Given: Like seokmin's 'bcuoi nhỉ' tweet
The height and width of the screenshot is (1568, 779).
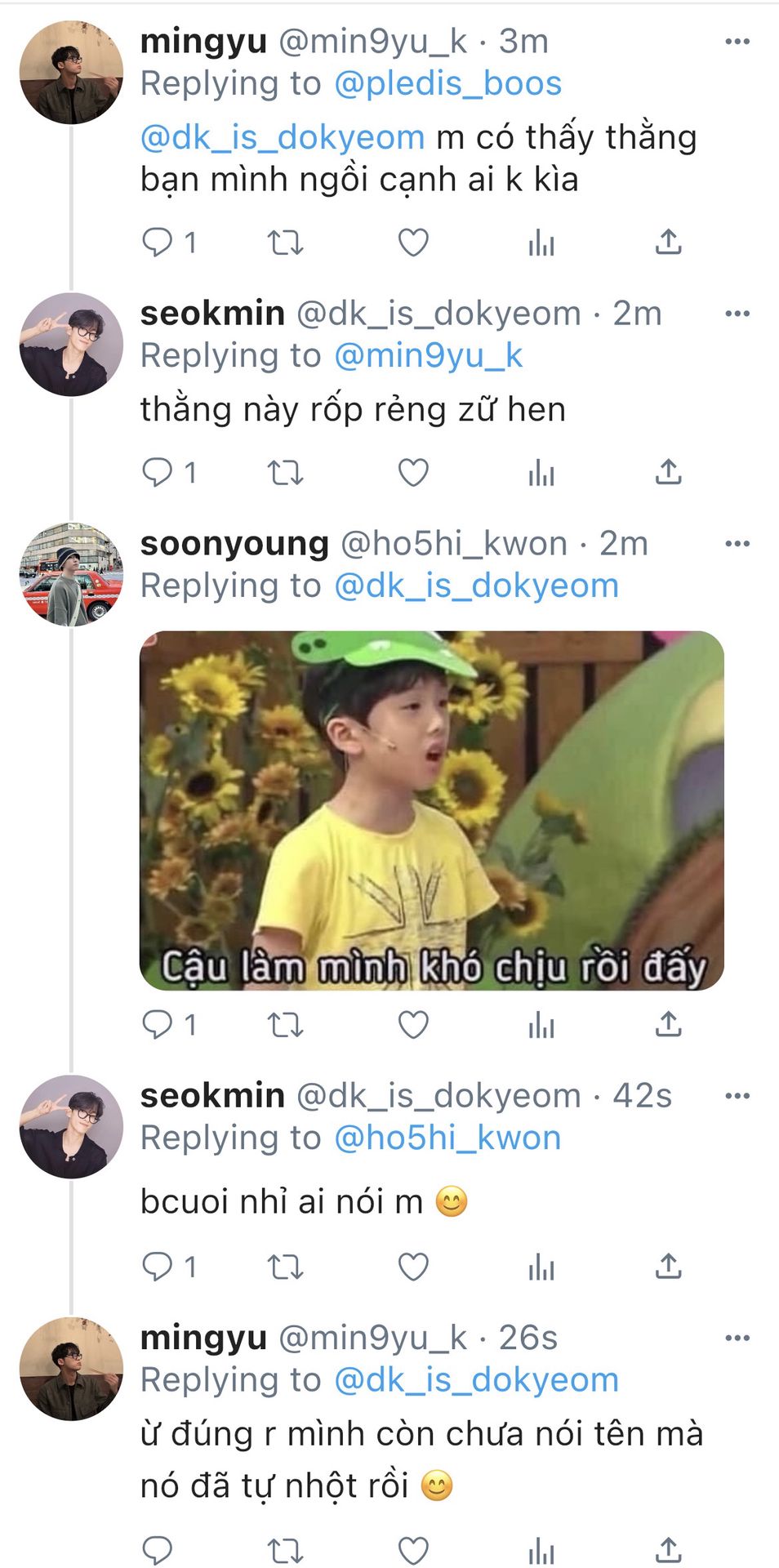Looking at the screenshot, I should [413, 1267].
